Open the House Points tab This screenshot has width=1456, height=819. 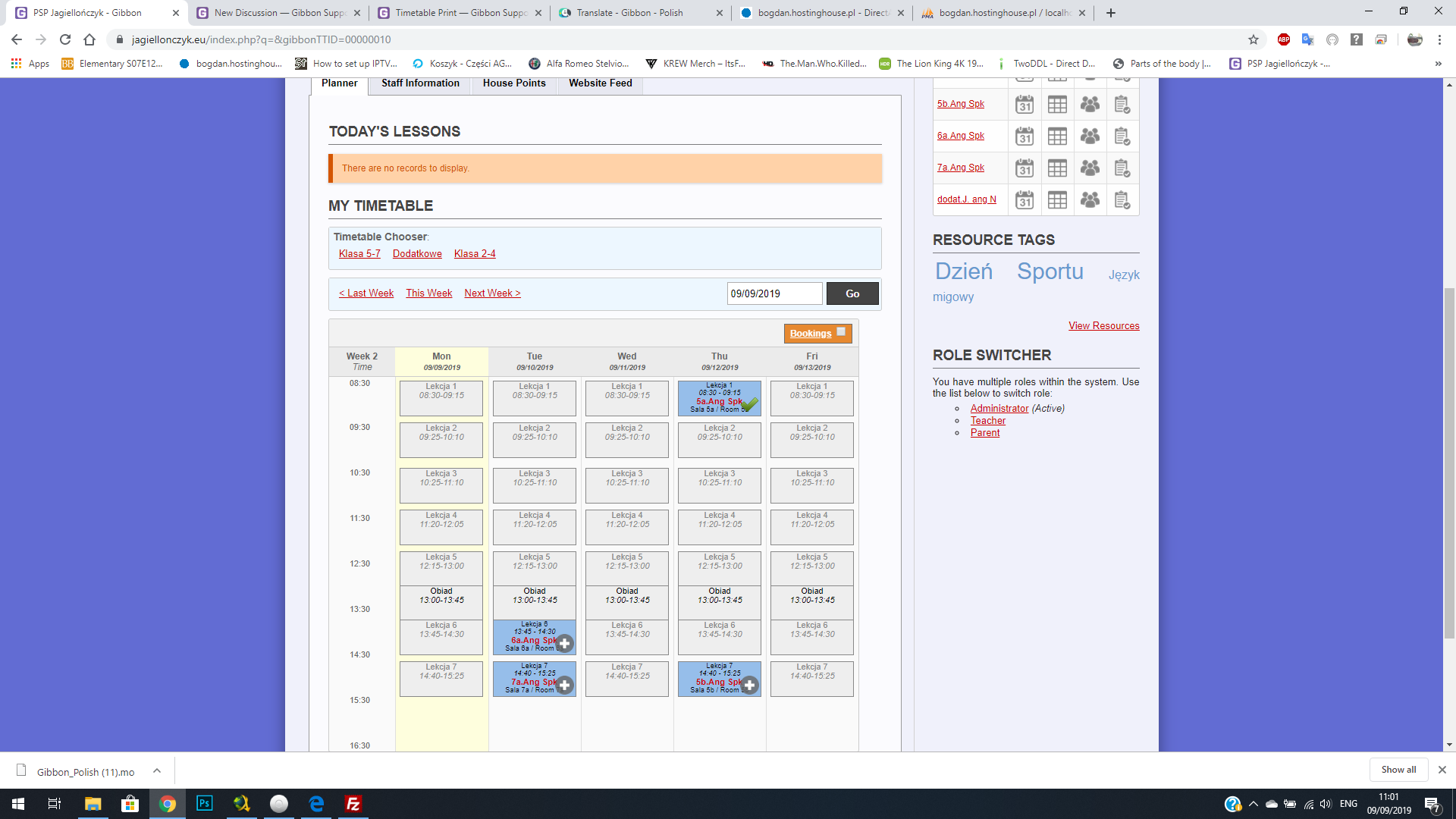(514, 83)
